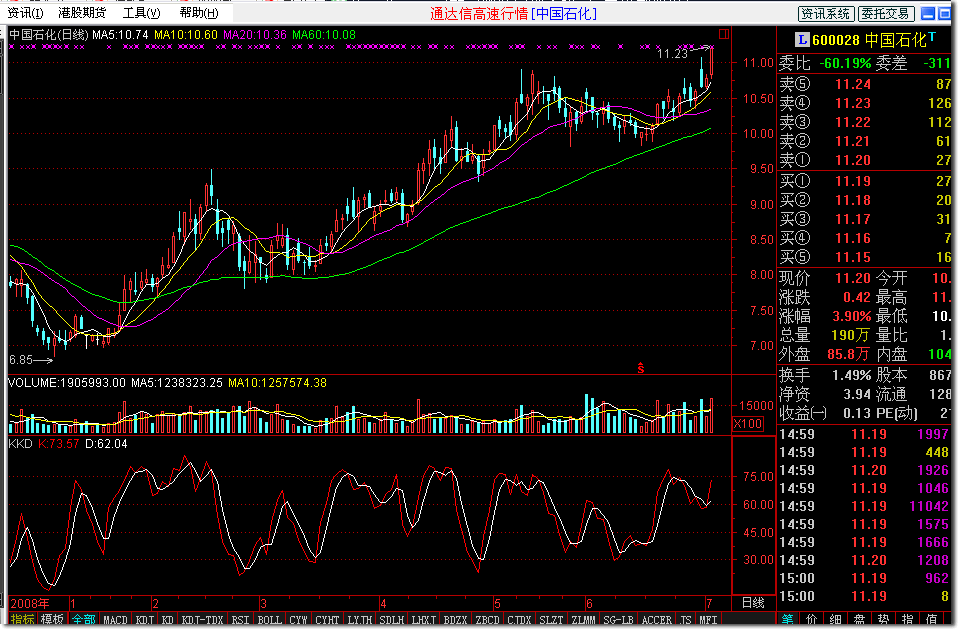Switch to the MFI indicator tab

(x=708, y=620)
